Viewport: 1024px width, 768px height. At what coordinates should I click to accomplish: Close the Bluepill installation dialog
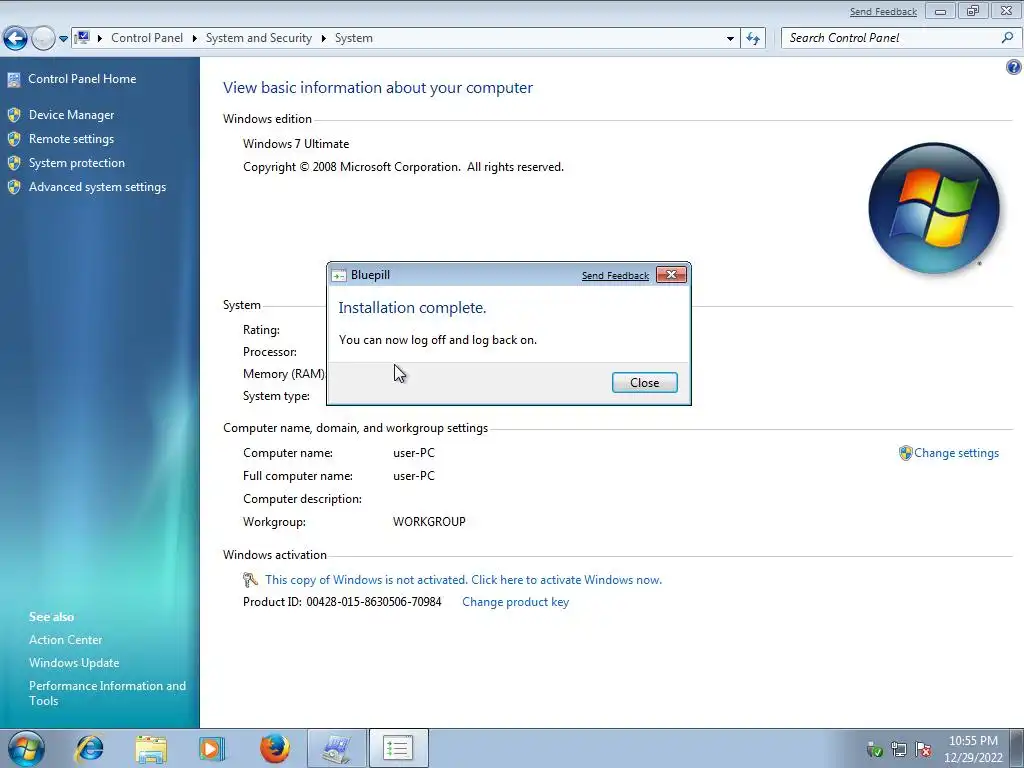644,383
